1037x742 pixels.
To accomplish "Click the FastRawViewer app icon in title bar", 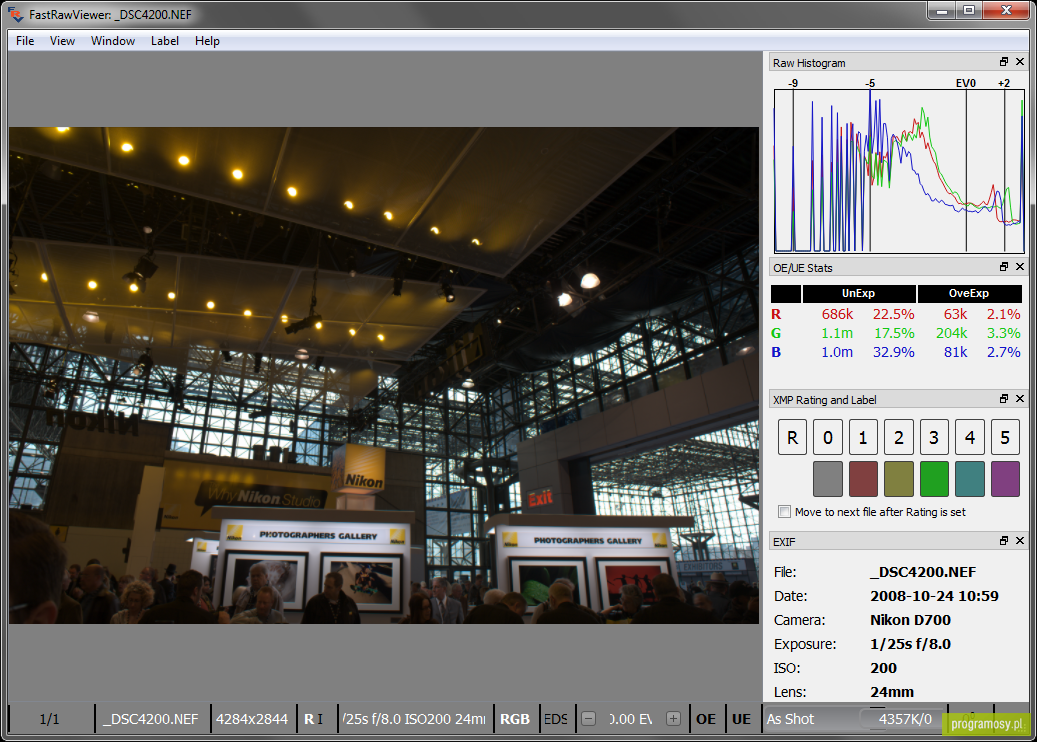I will [x=16, y=14].
